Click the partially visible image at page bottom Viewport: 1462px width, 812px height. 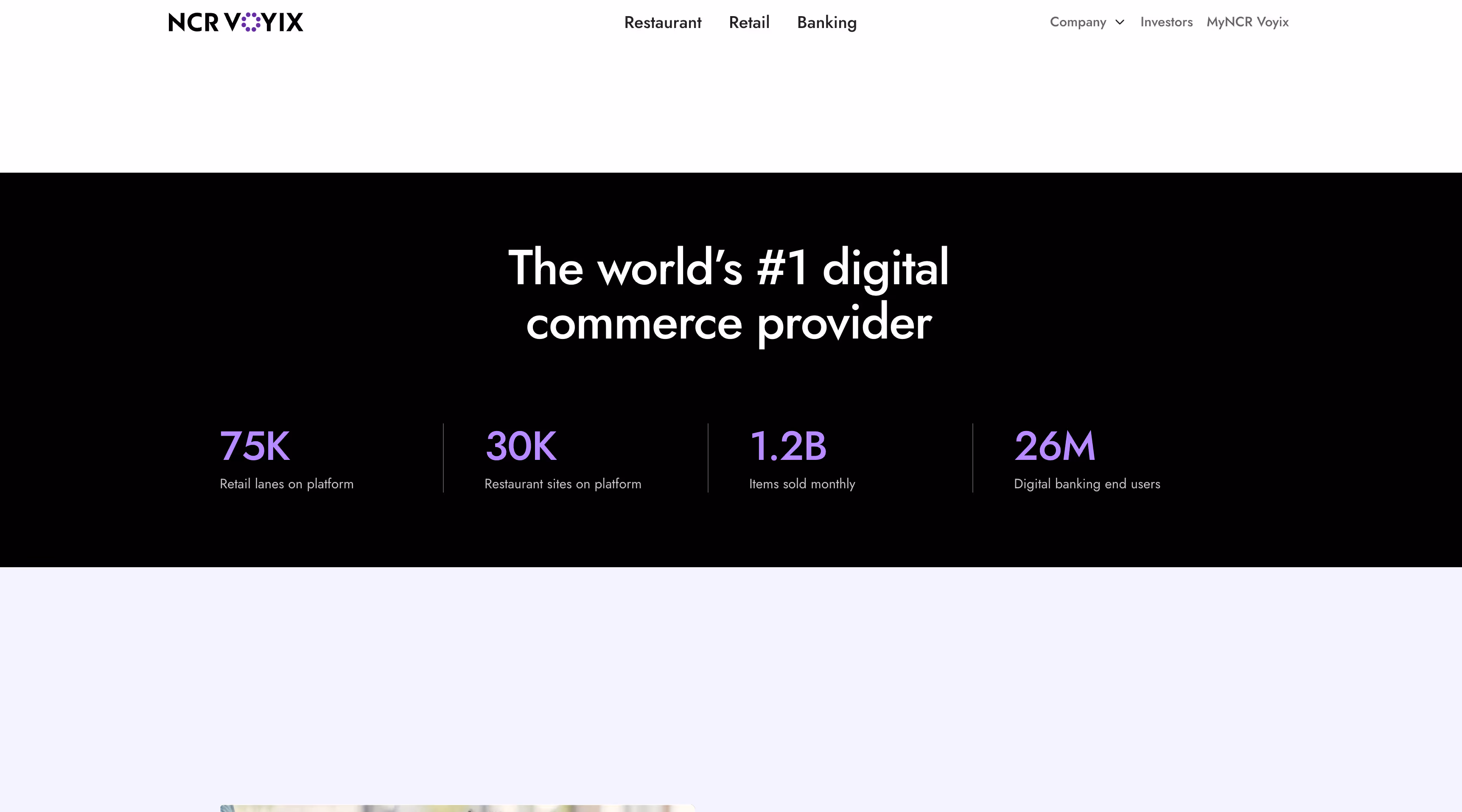pyautogui.click(x=457, y=808)
